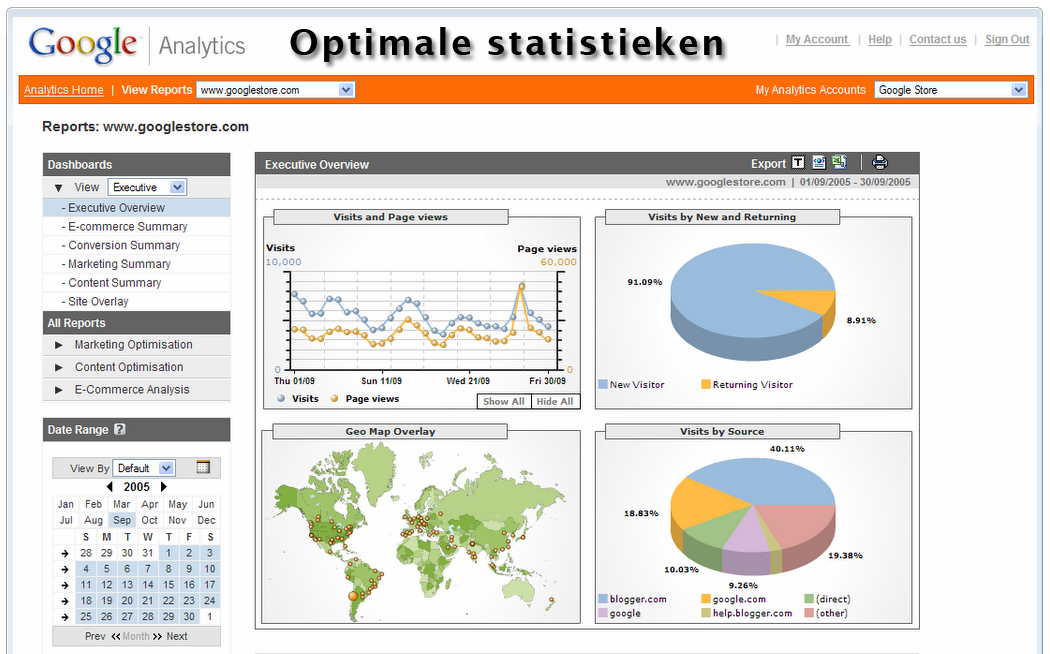Go to previous year arrow beside 2005
This screenshot has height=654, width=1050.
pos(110,487)
